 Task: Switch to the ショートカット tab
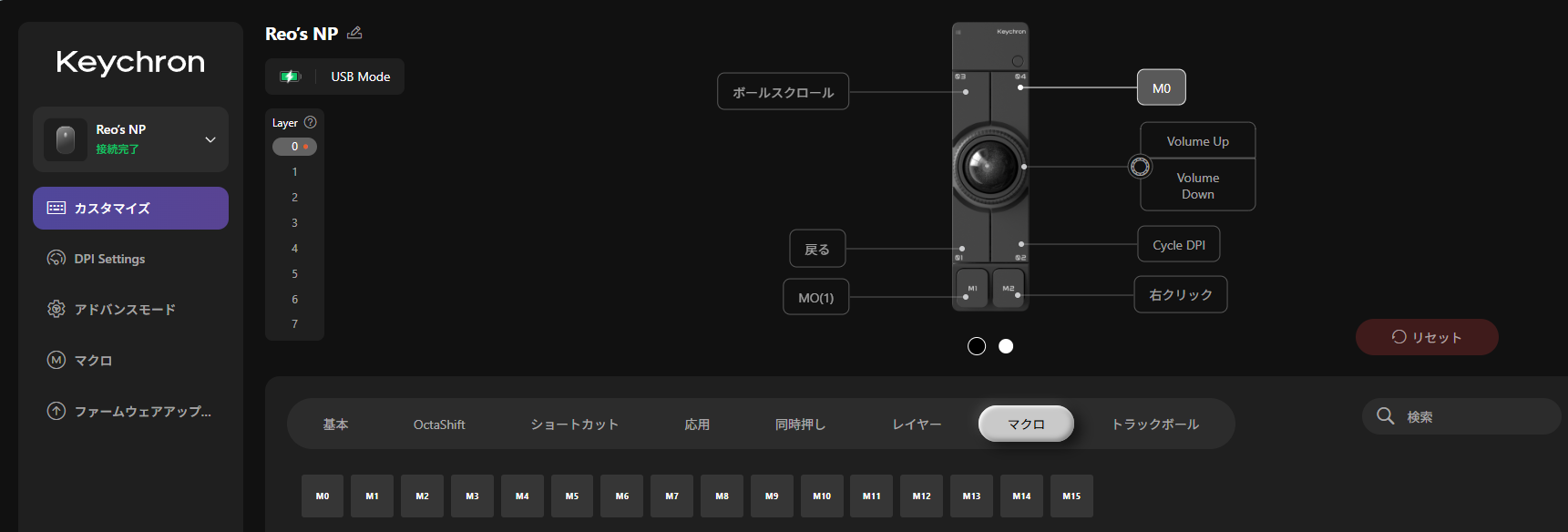coord(575,425)
